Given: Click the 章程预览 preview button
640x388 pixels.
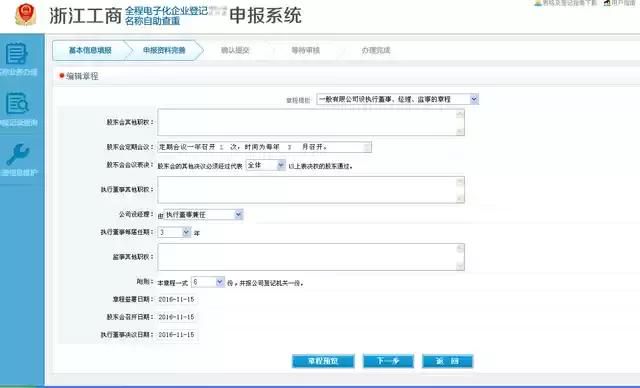Looking at the screenshot, I should click(323, 361).
